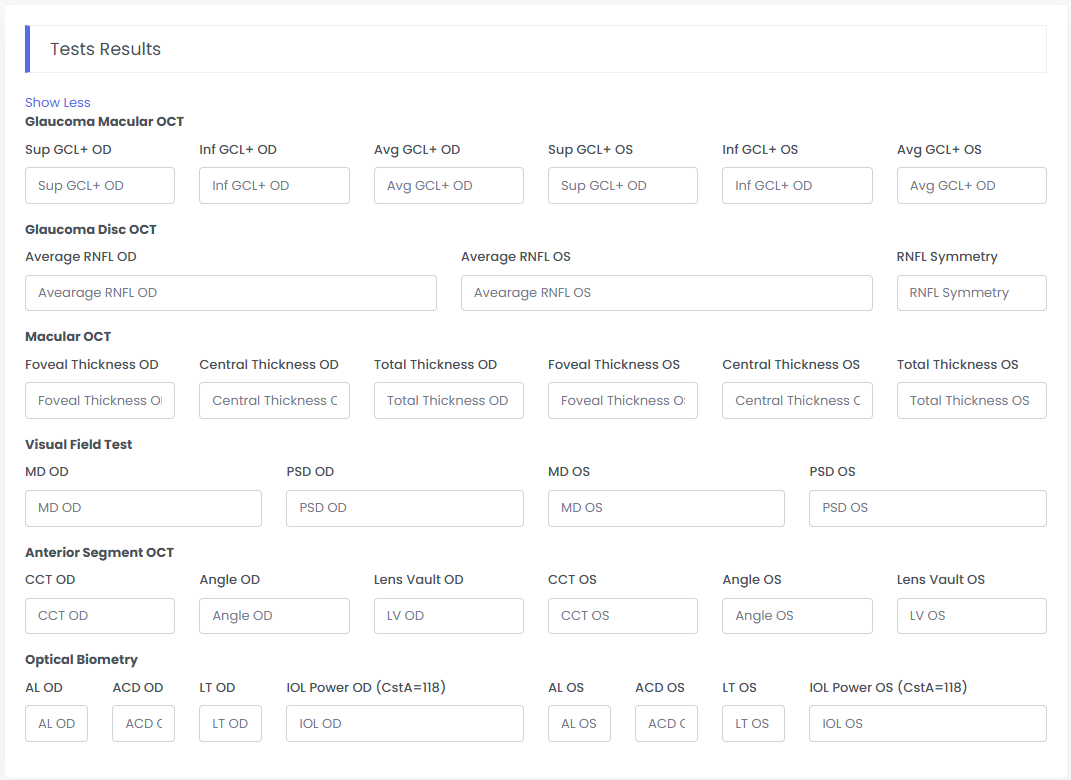Focus the Central Thickness OS input
This screenshot has height=780, width=1071.
click(797, 401)
